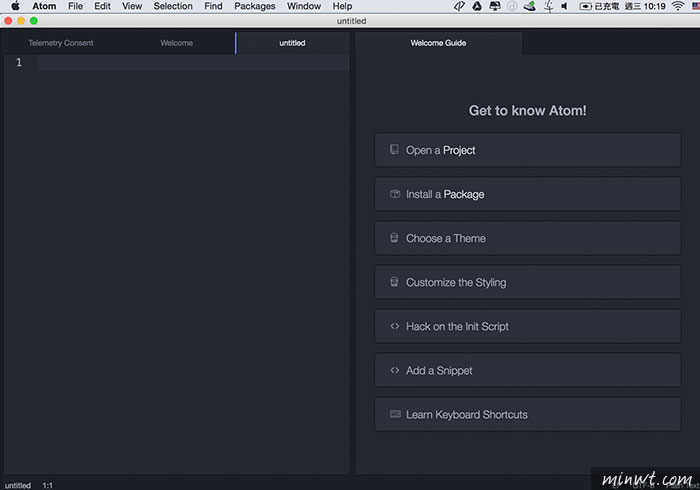Viewport: 700px width, 490px height.
Task: Click the repo icon beside Open a Project
Action: 394,149
